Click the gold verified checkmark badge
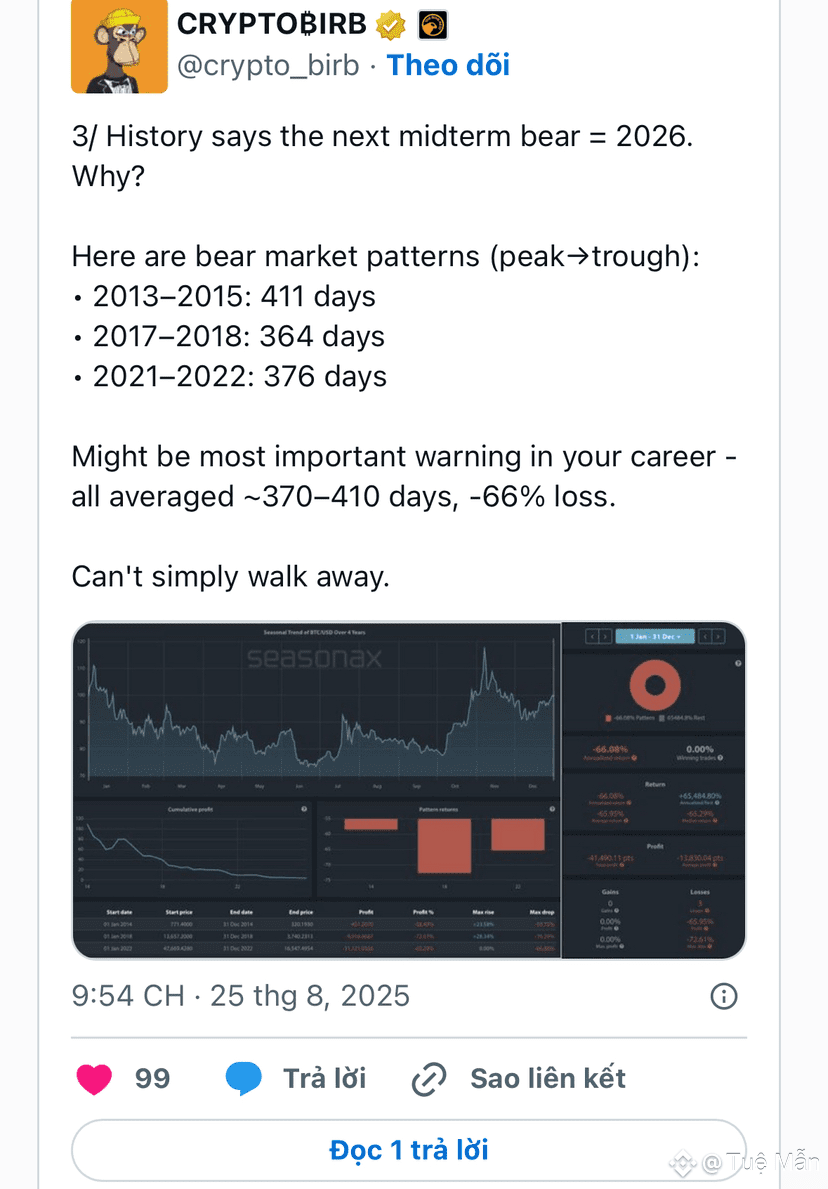828x1189 pixels. click(391, 25)
